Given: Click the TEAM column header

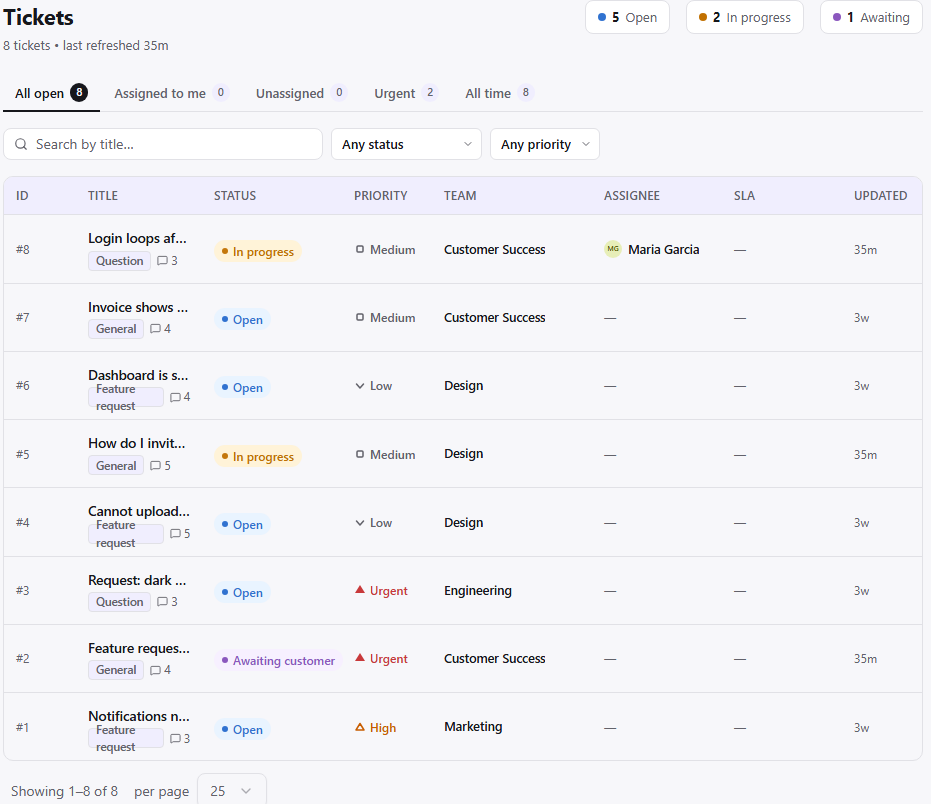Looking at the screenshot, I should 460,195.
